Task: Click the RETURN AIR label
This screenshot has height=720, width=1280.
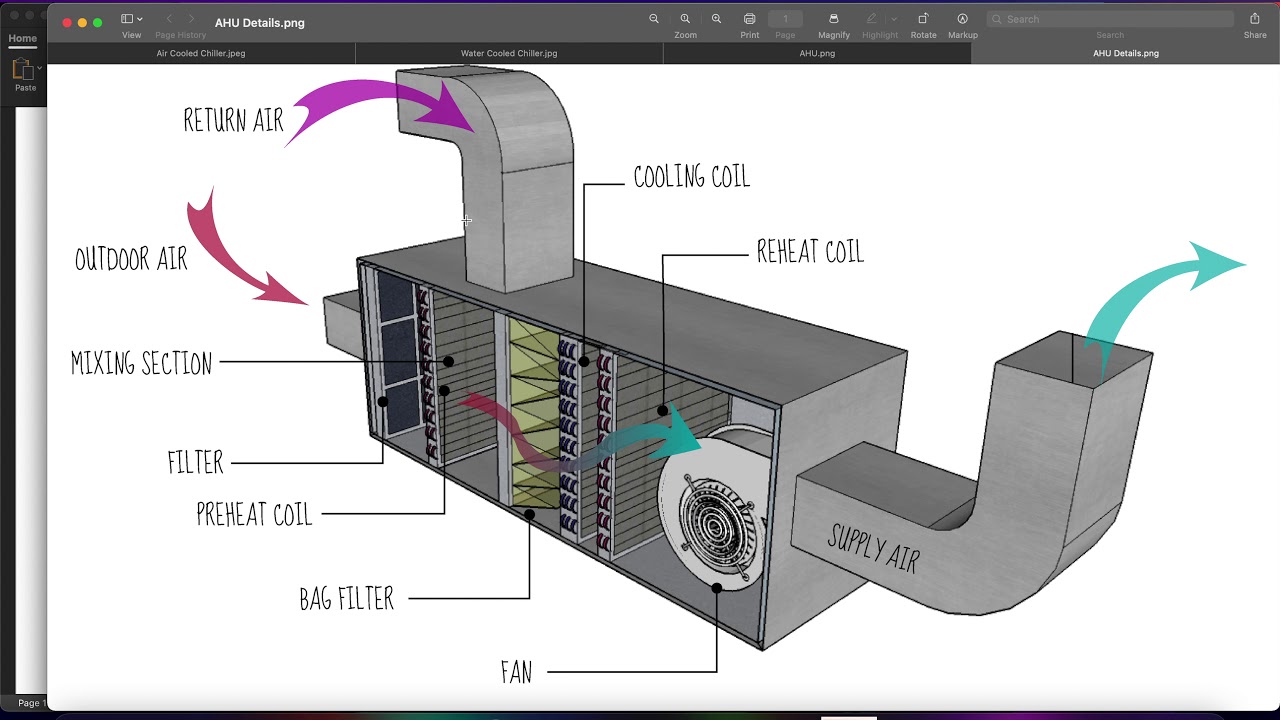Action: pyautogui.click(x=234, y=121)
